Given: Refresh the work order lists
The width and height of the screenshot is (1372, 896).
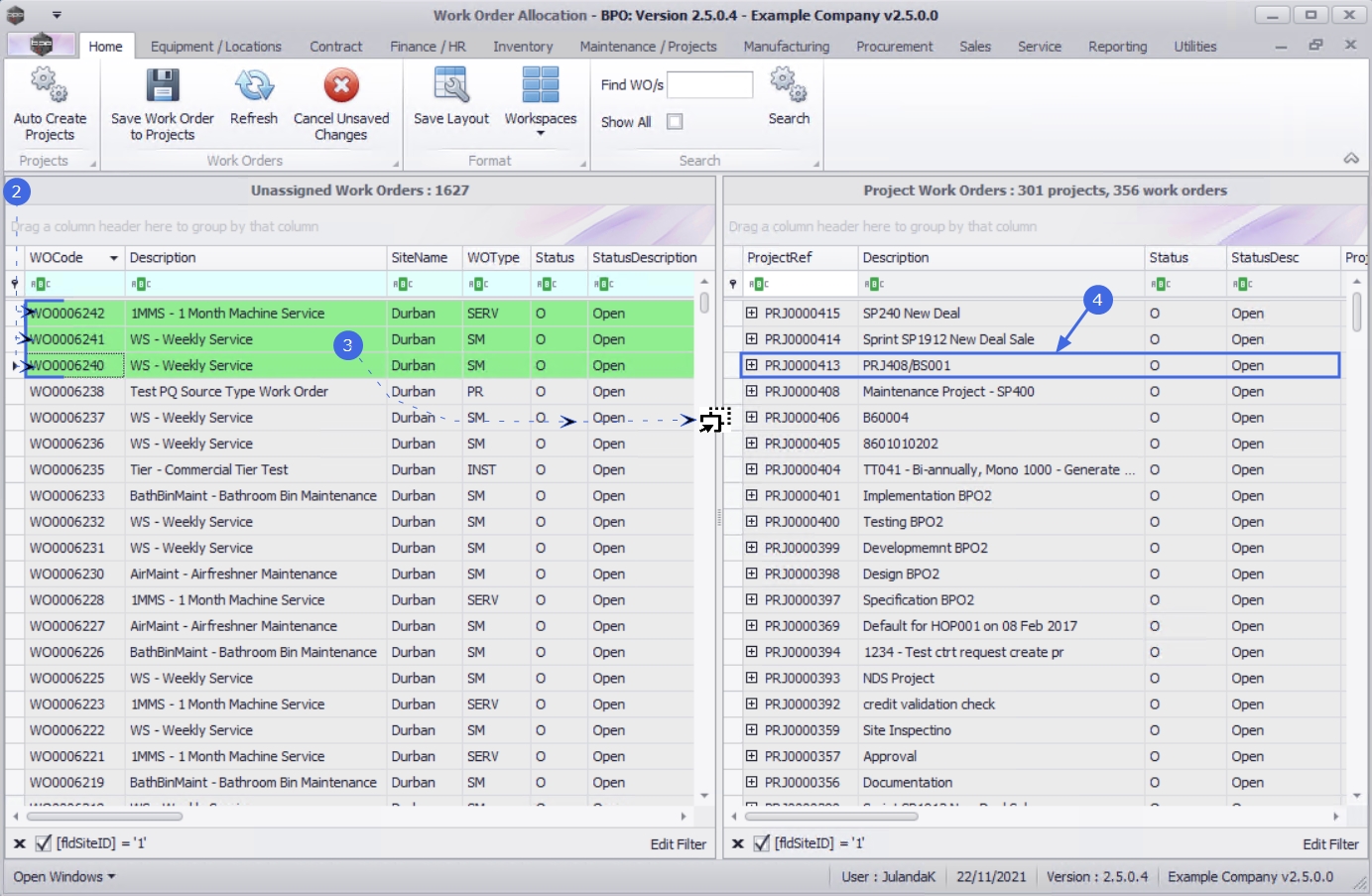Looking at the screenshot, I should tap(254, 97).
